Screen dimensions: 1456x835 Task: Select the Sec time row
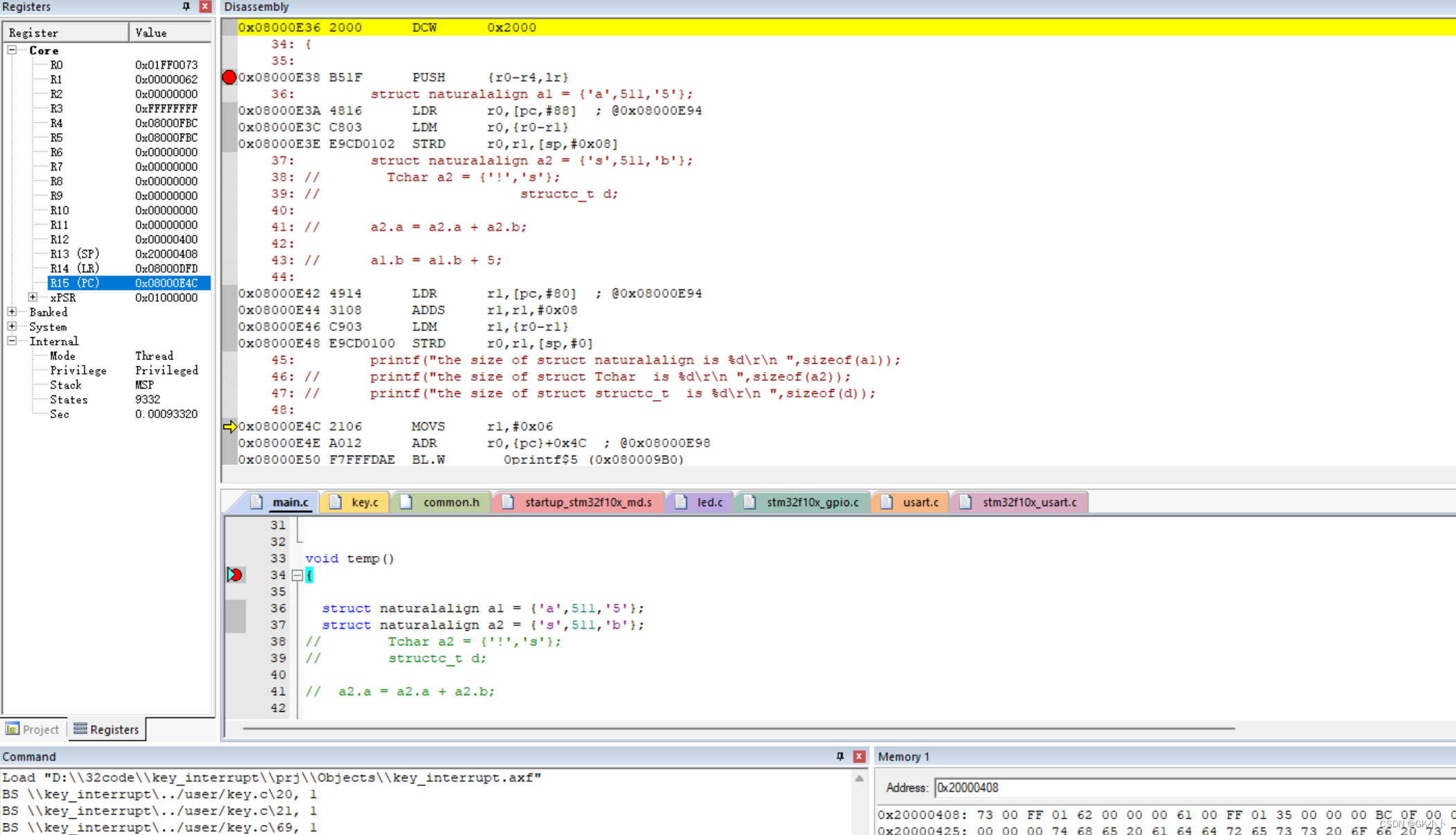(x=107, y=413)
